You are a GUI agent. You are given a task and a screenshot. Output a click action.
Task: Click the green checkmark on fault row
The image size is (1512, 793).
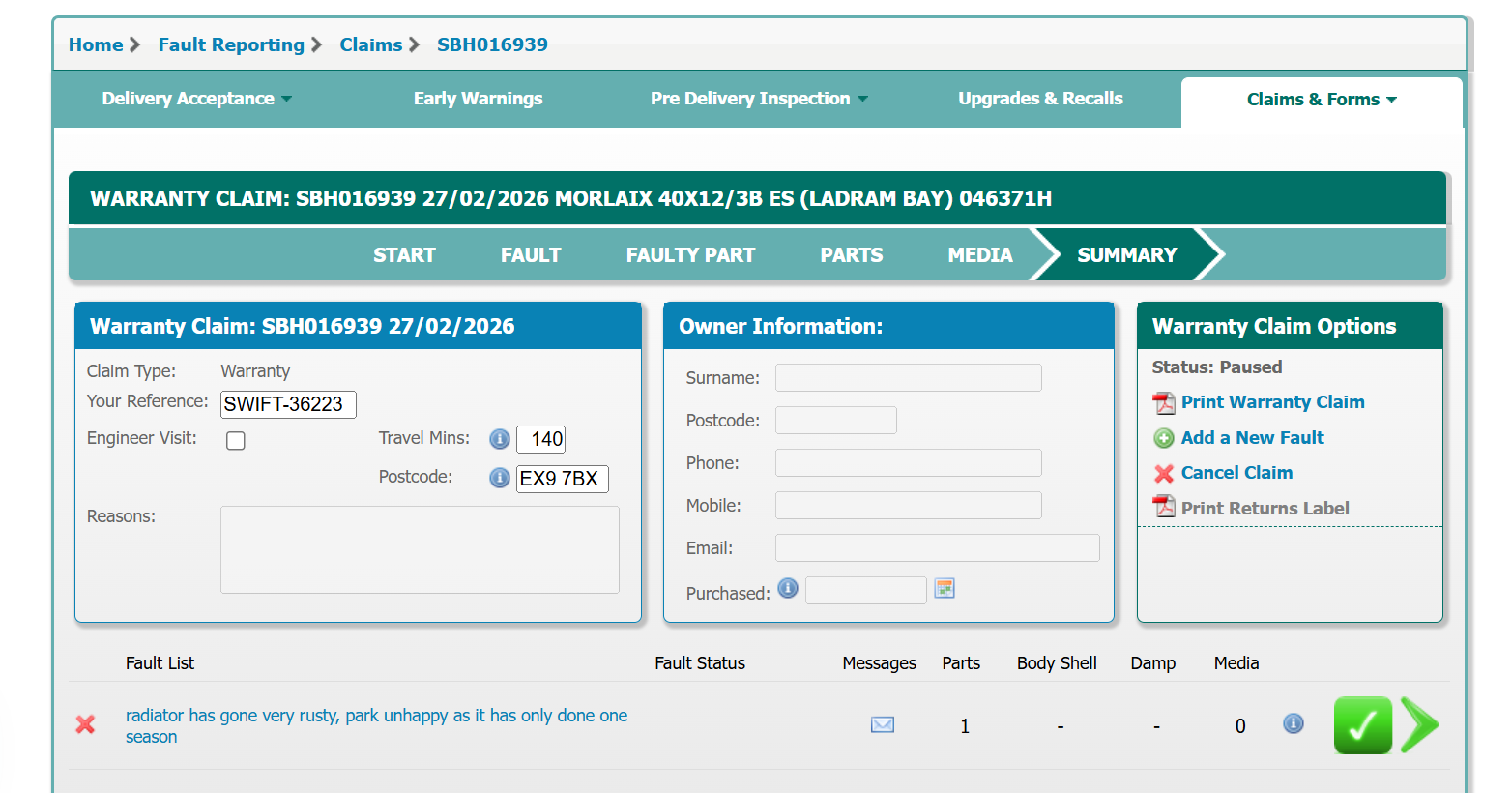click(x=1362, y=725)
